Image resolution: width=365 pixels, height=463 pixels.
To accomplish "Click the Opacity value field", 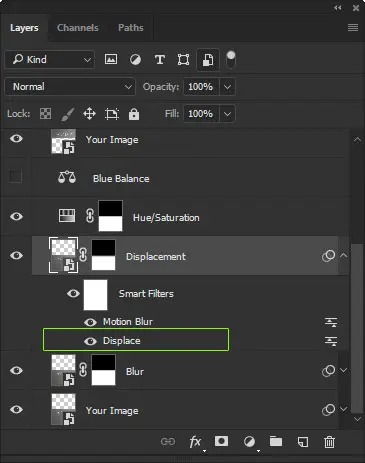I will coord(201,87).
